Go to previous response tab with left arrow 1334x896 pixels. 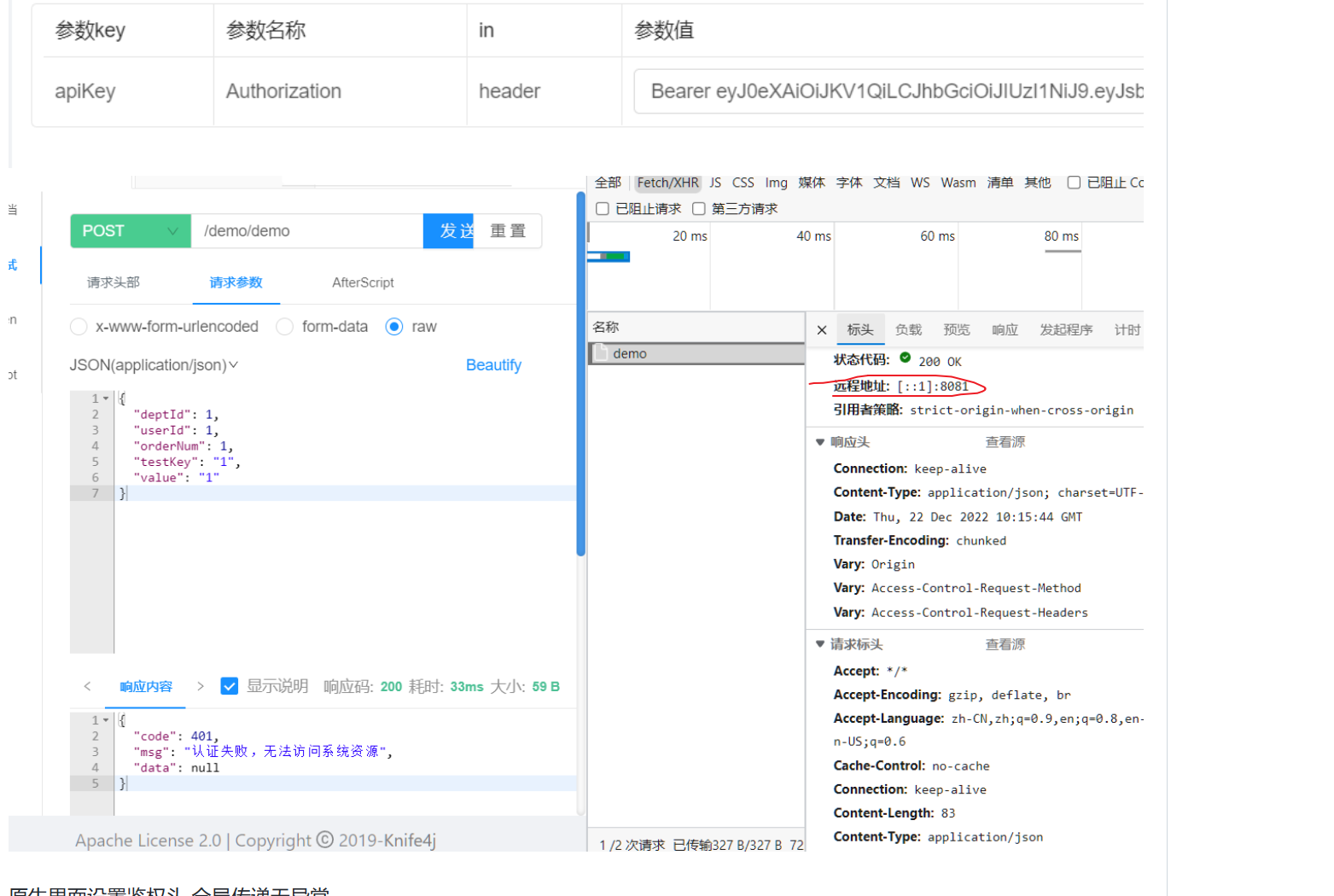tap(87, 686)
